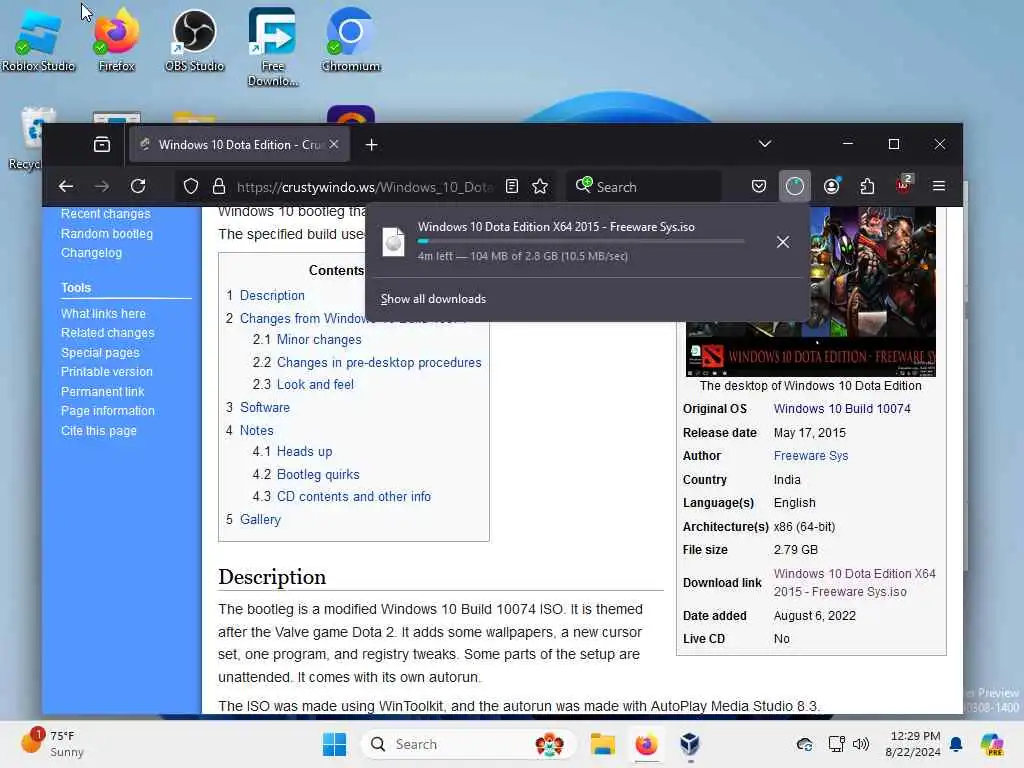Open Windows 10 Build 10074 link
This screenshot has height=768, width=1024.
(842, 409)
